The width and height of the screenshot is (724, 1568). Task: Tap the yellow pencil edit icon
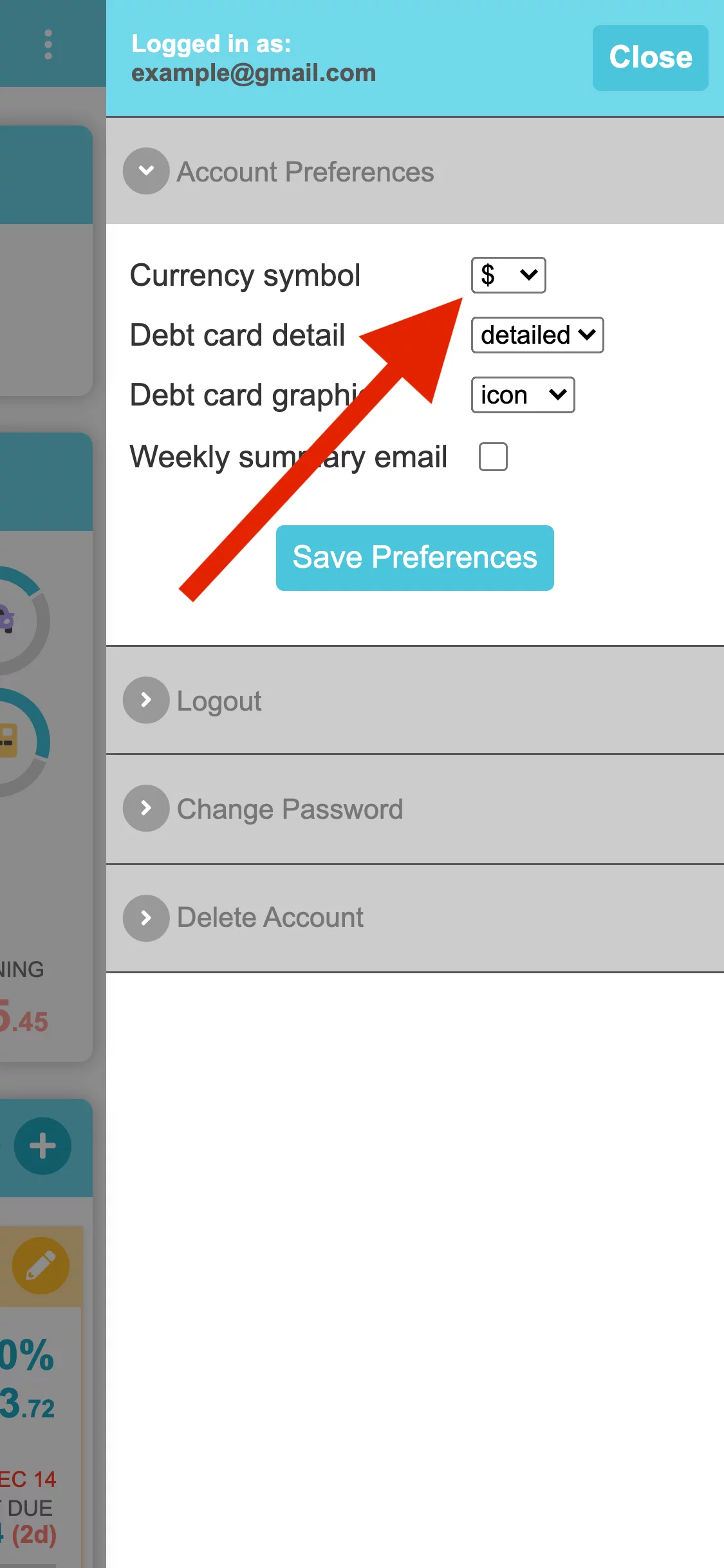[41, 1265]
